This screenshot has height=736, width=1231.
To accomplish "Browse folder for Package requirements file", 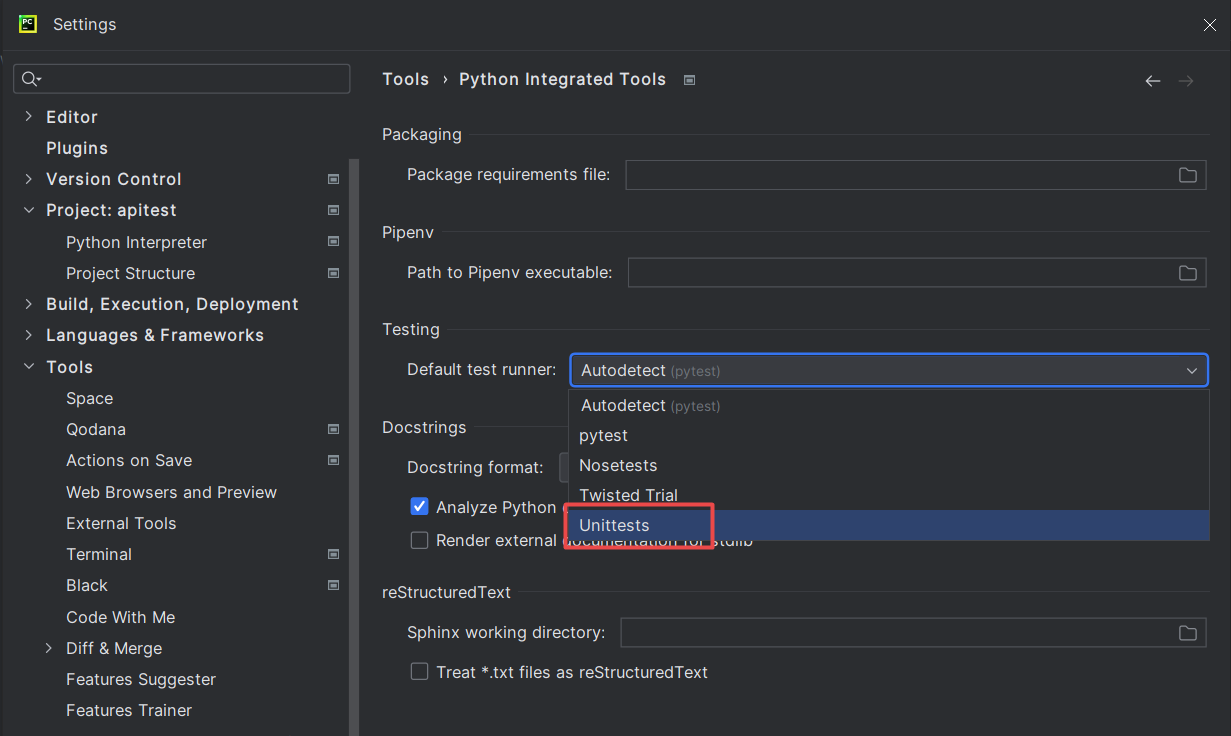I will 1188,175.
